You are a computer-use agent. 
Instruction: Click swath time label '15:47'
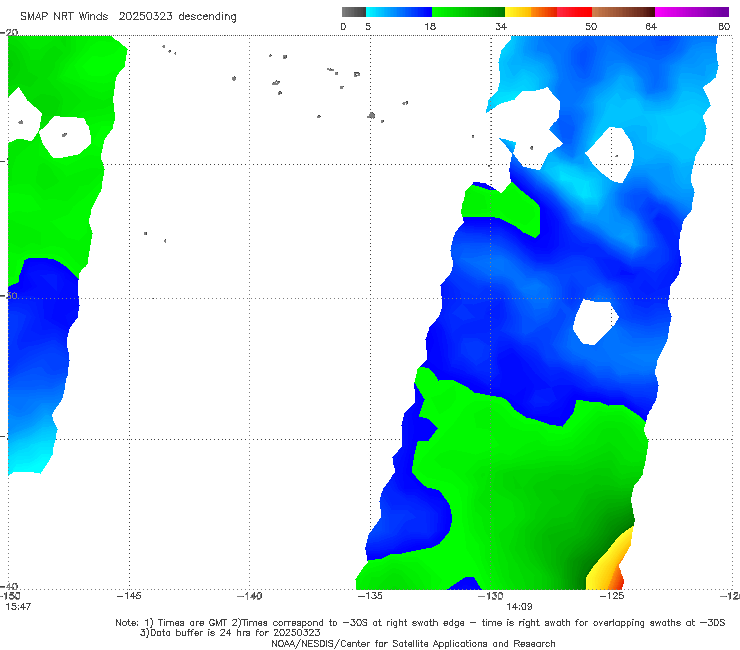[18, 607]
